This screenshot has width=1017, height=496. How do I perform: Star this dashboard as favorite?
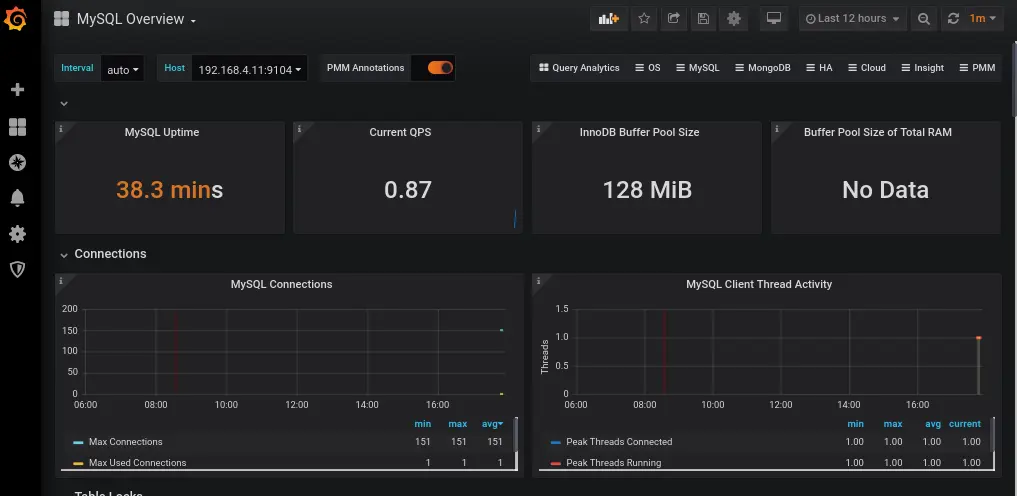[x=644, y=19]
